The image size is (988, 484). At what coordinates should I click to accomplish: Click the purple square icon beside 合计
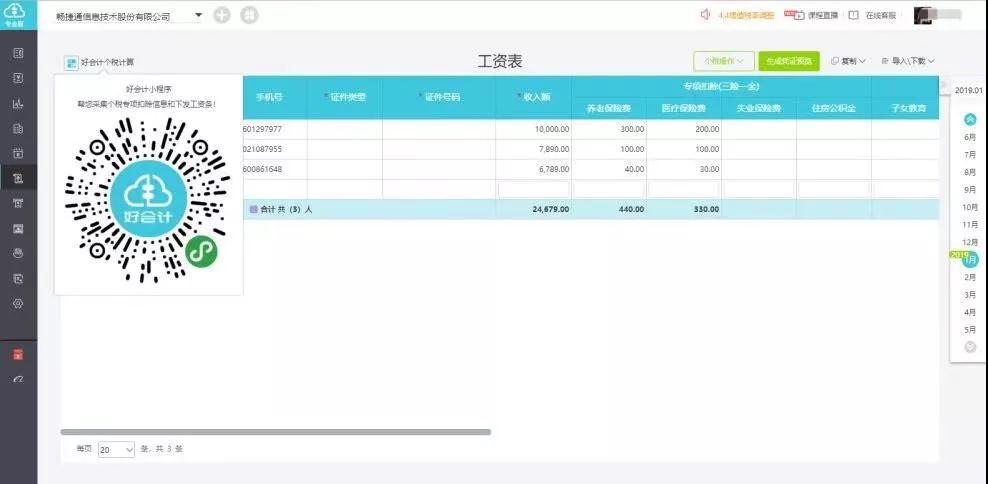(x=254, y=209)
